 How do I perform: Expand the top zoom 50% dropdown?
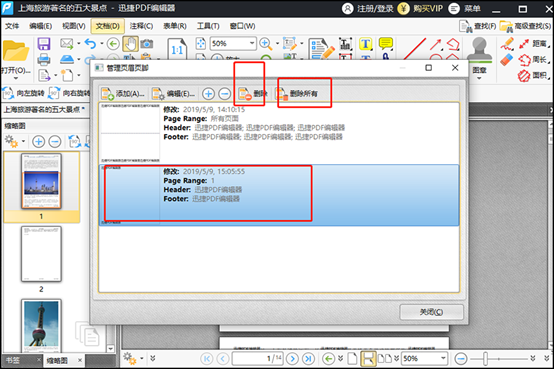coord(252,43)
